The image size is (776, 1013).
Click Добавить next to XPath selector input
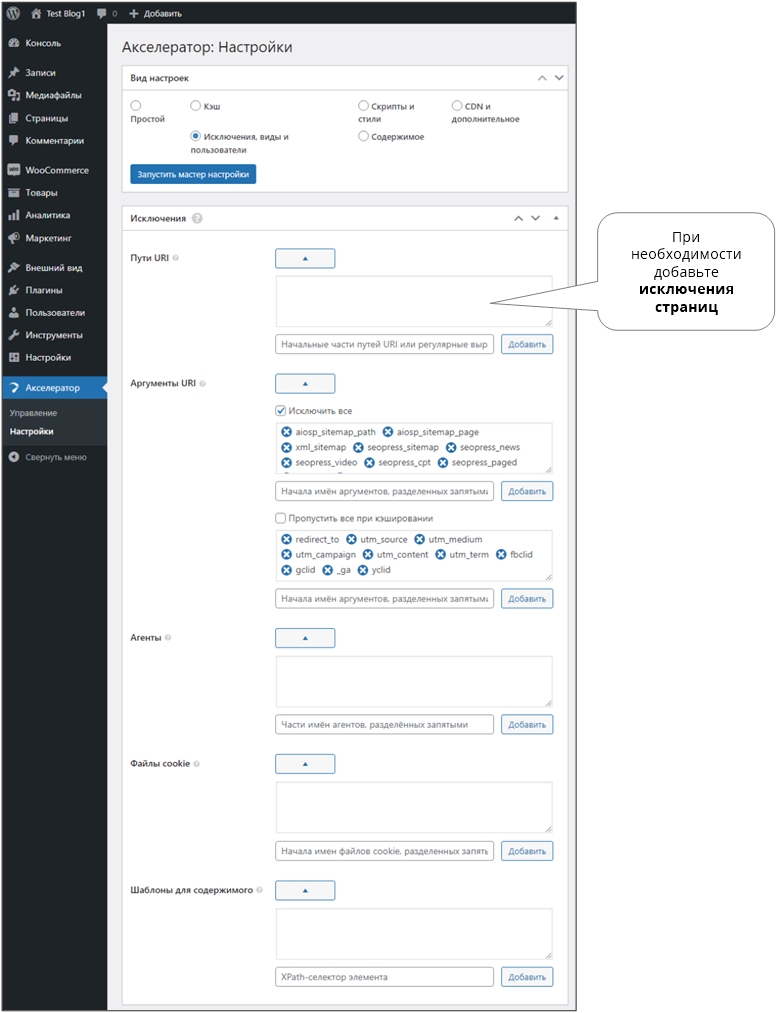click(x=527, y=977)
